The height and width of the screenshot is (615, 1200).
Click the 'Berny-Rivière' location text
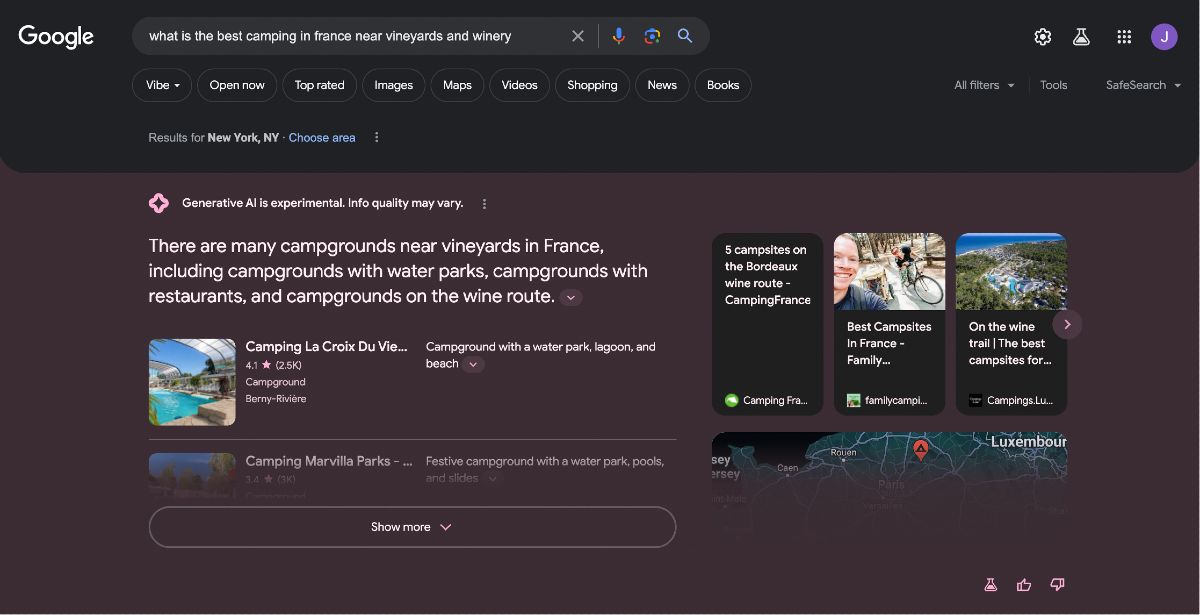(x=276, y=399)
